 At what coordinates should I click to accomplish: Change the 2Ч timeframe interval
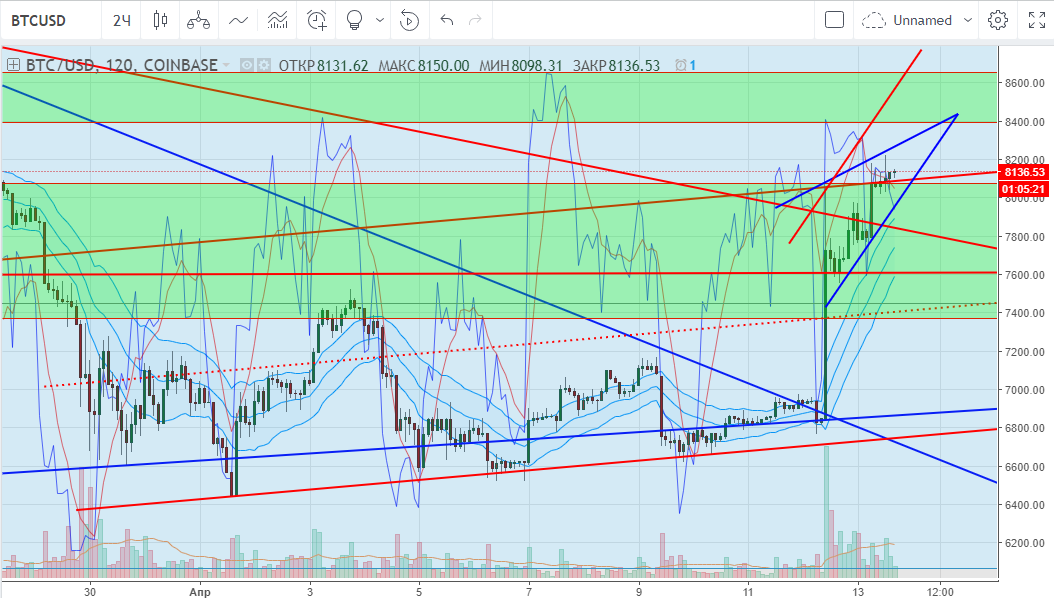121,19
